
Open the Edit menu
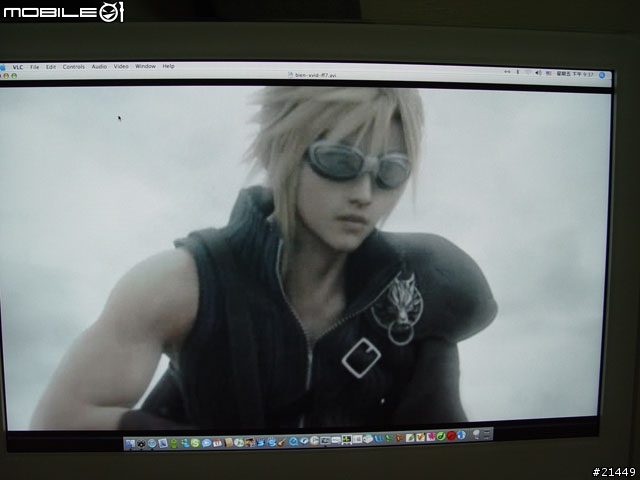click(x=51, y=67)
